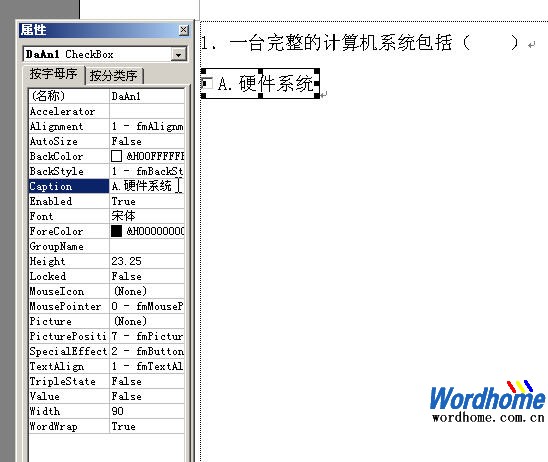Click the Font value 宋体

click(x=147, y=216)
